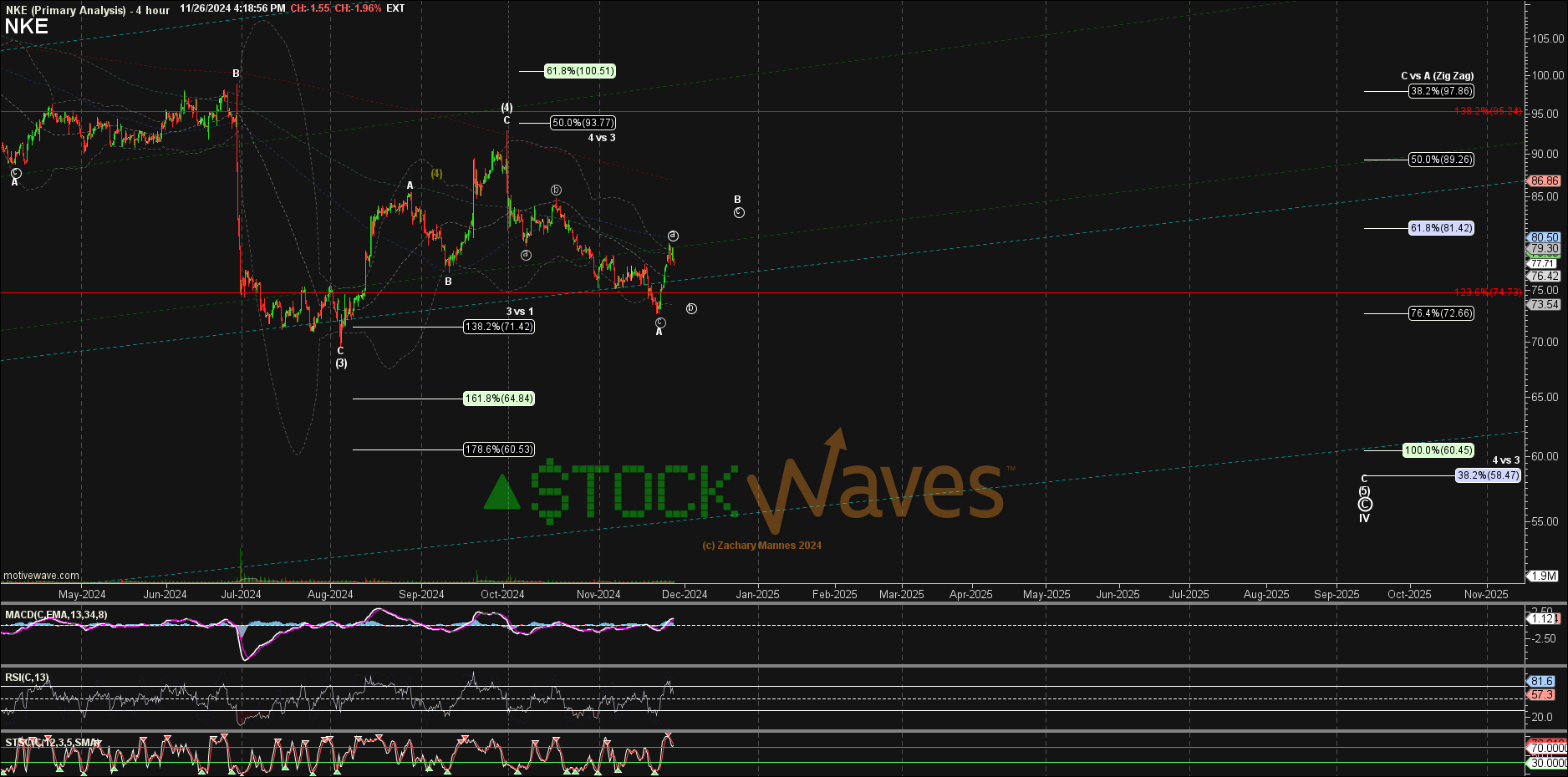Click the Jul-2024 date axis label
This screenshot has height=777, width=1568.
(241, 595)
